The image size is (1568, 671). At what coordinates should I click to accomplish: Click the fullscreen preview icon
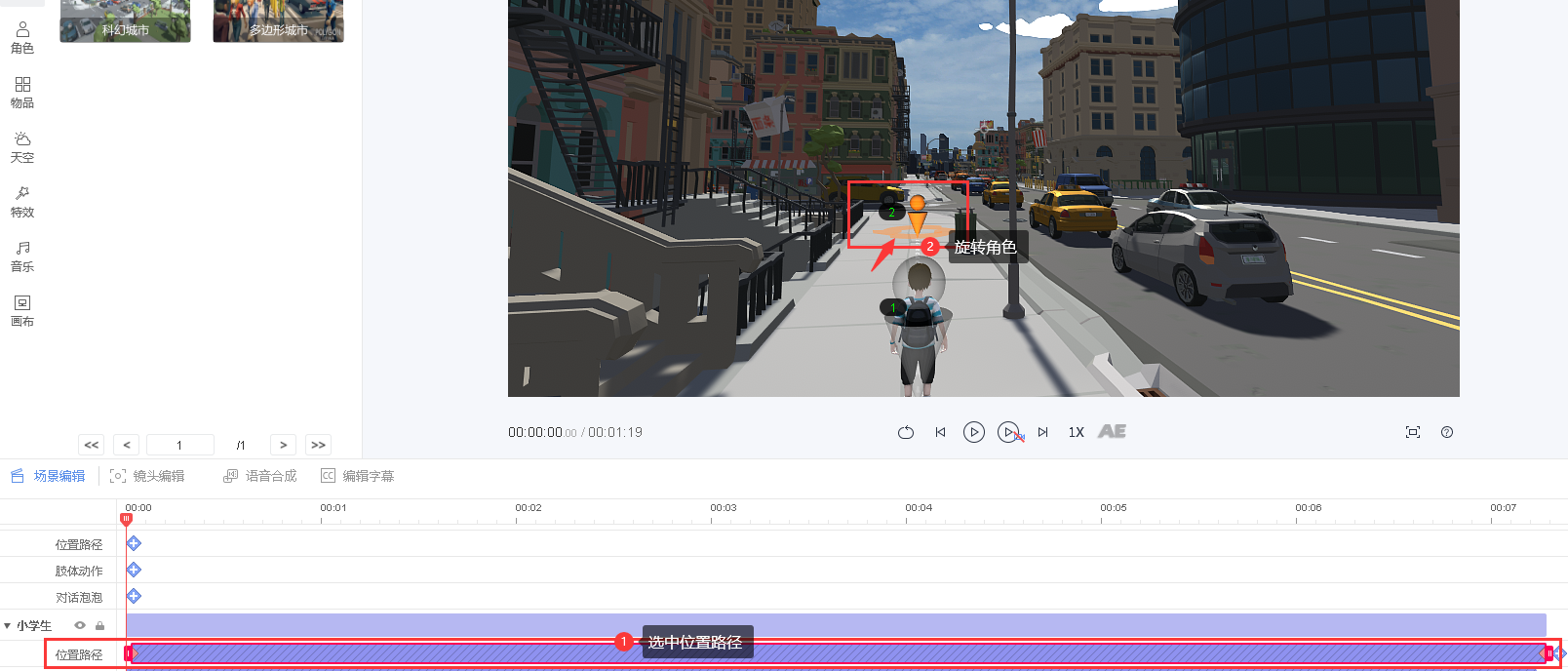(1412, 432)
